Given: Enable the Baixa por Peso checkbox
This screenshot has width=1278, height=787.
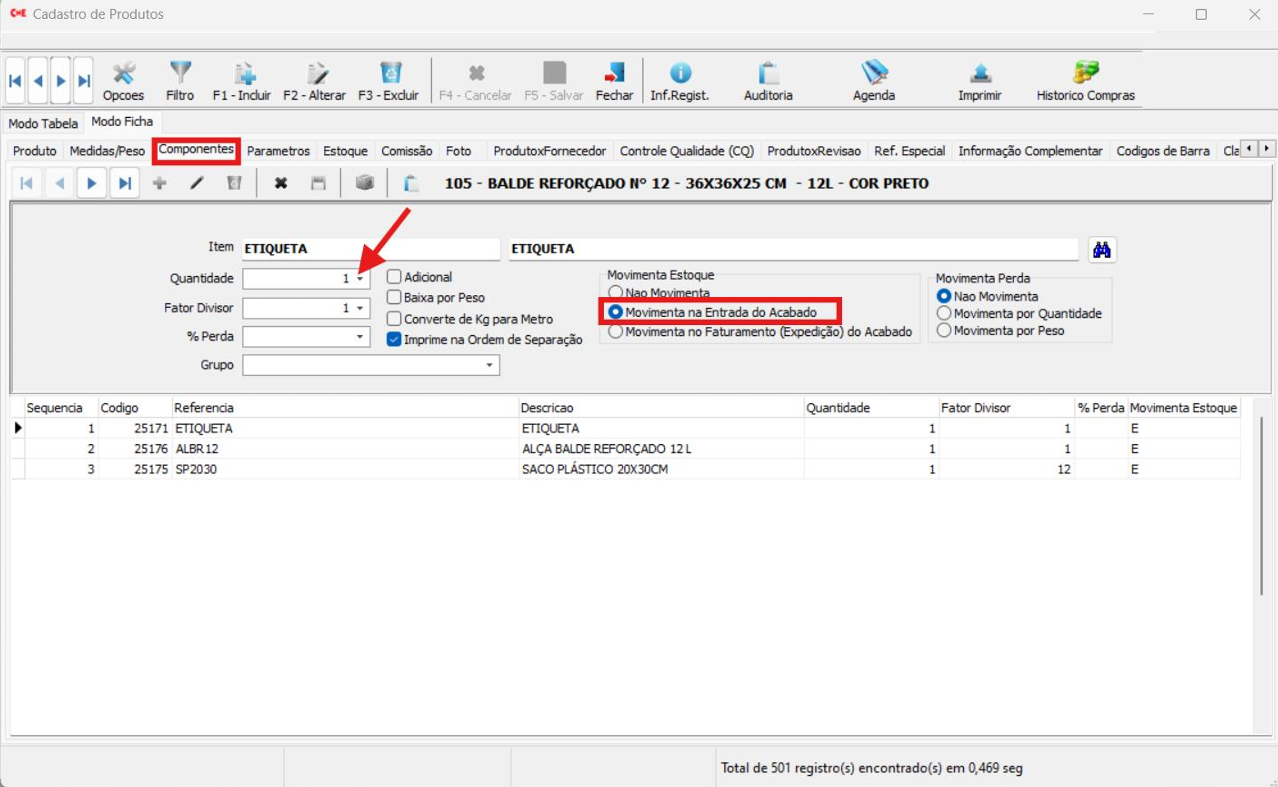Looking at the screenshot, I should pos(395,298).
